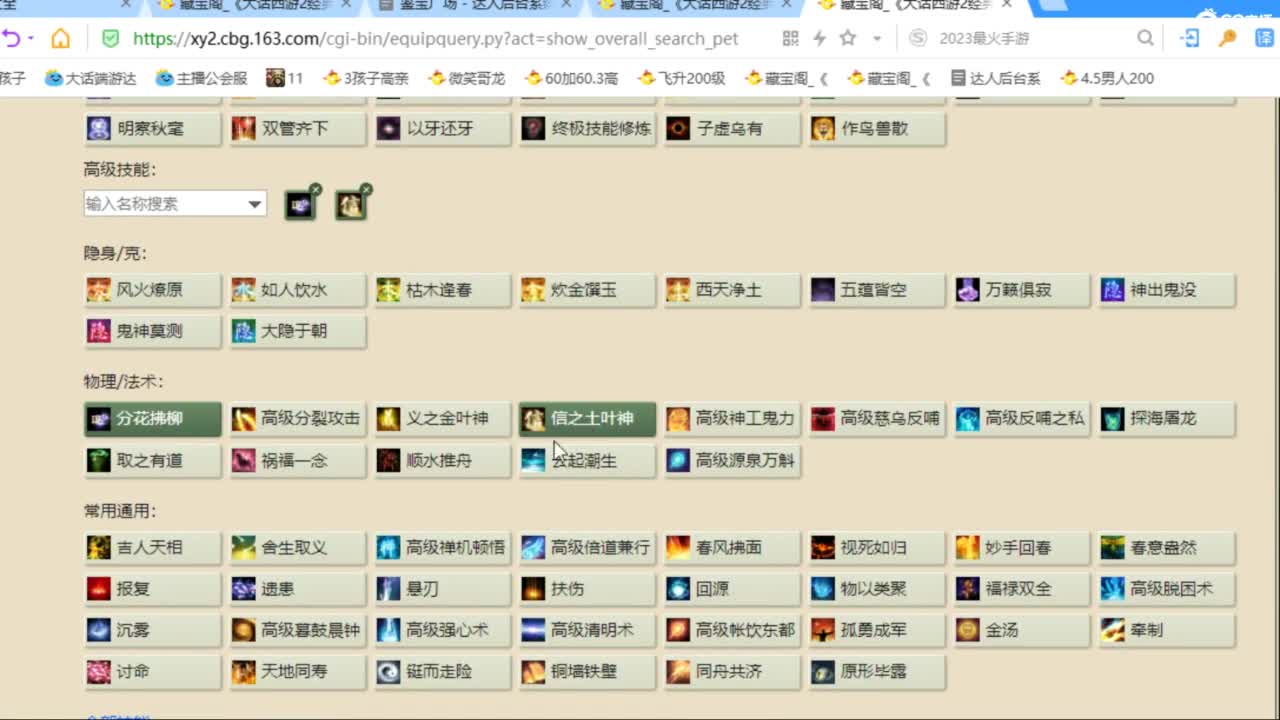Click the blue login arrow icon
The height and width of the screenshot is (720, 1280).
[1190, 39]
